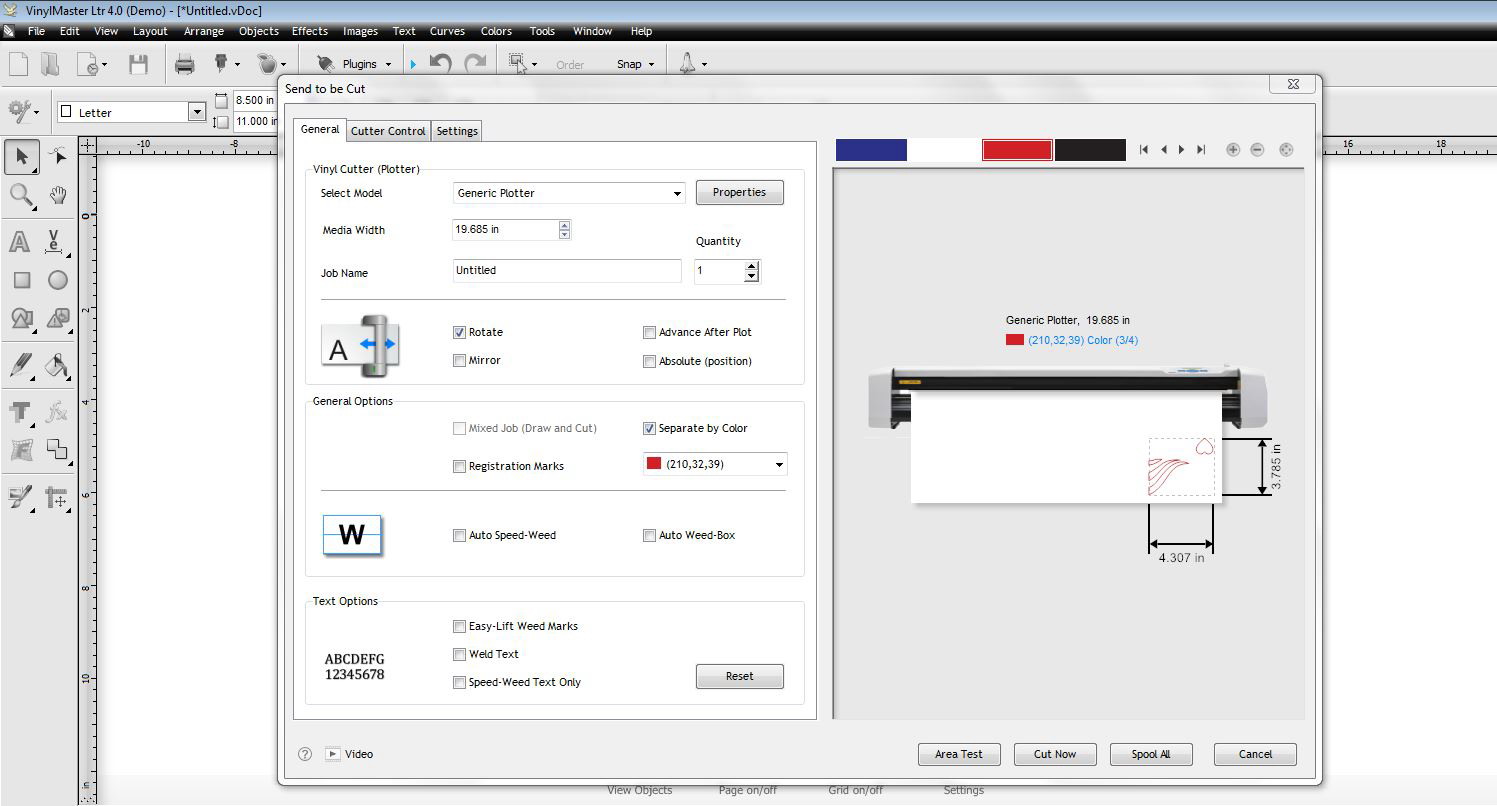Open the Effects menu

[x=310, y=31]
